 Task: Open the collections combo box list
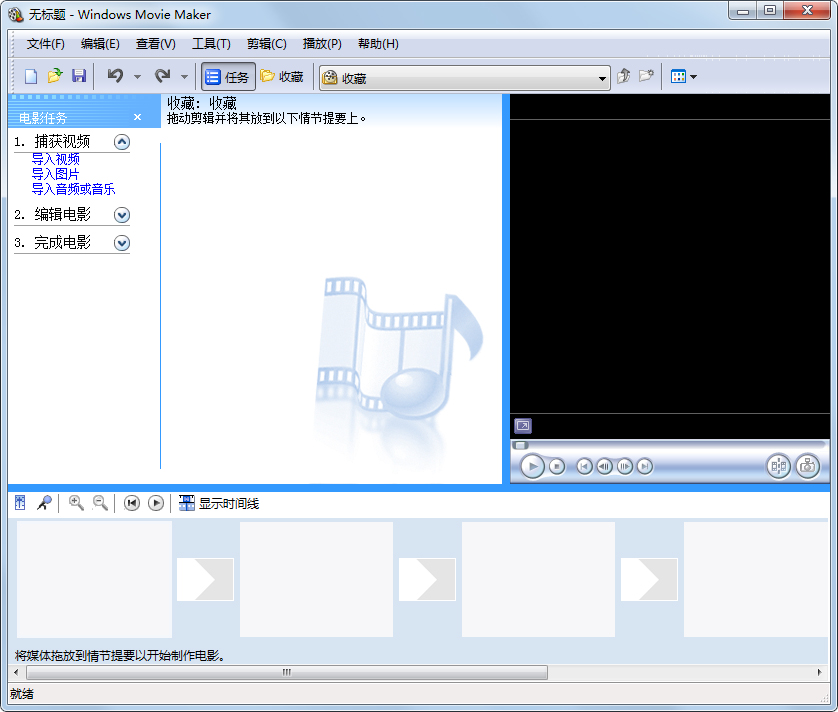pos(603,76)
